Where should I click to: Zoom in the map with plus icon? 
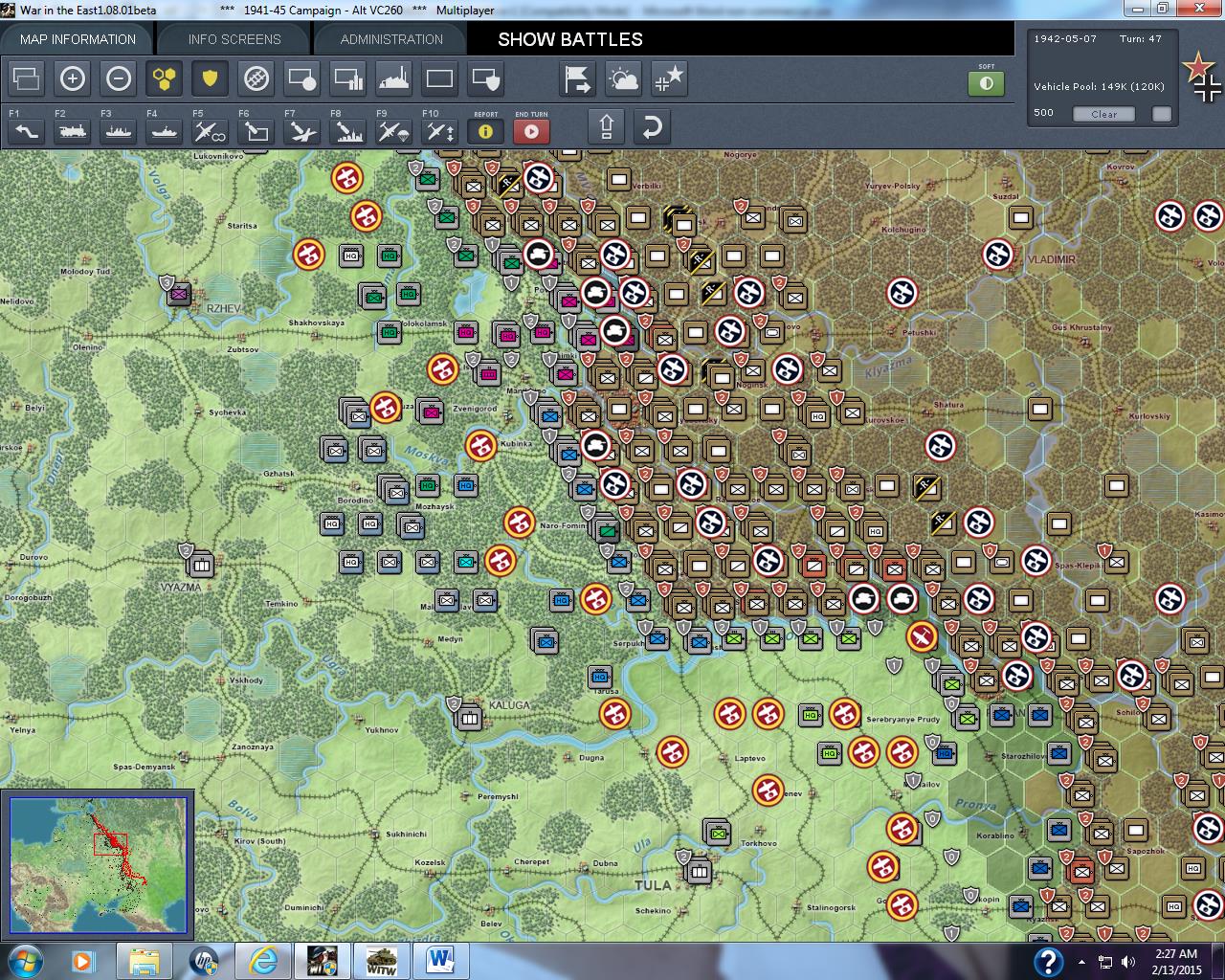pyautogui.click(x=72, y=78)
